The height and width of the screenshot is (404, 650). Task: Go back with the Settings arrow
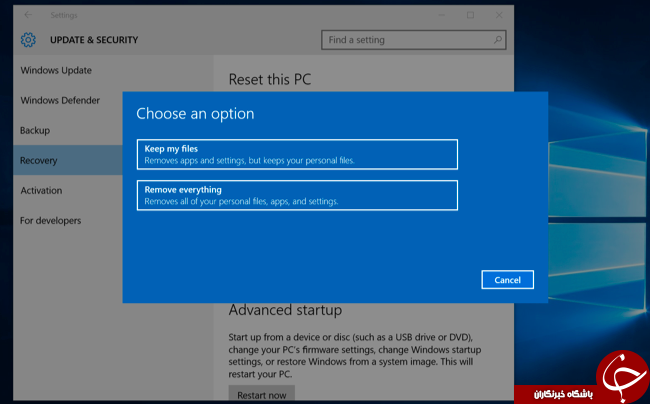28,15
